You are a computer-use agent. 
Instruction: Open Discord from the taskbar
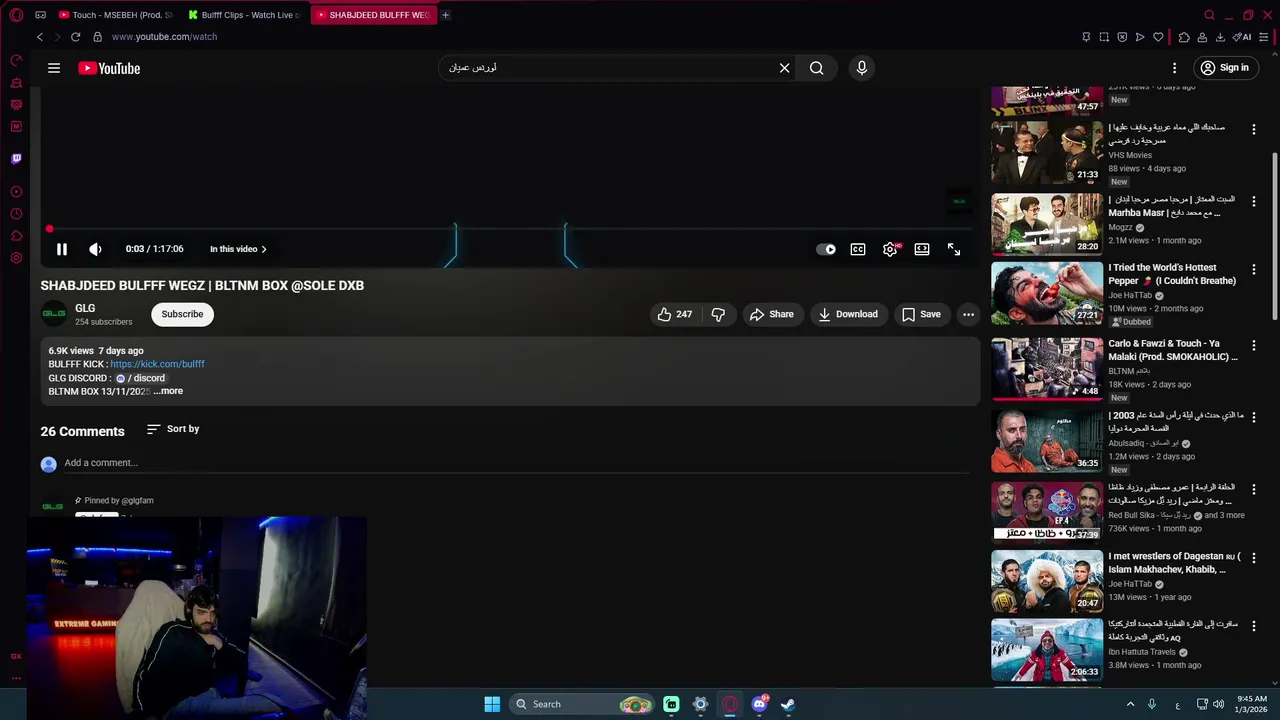[x=760, y=704]
